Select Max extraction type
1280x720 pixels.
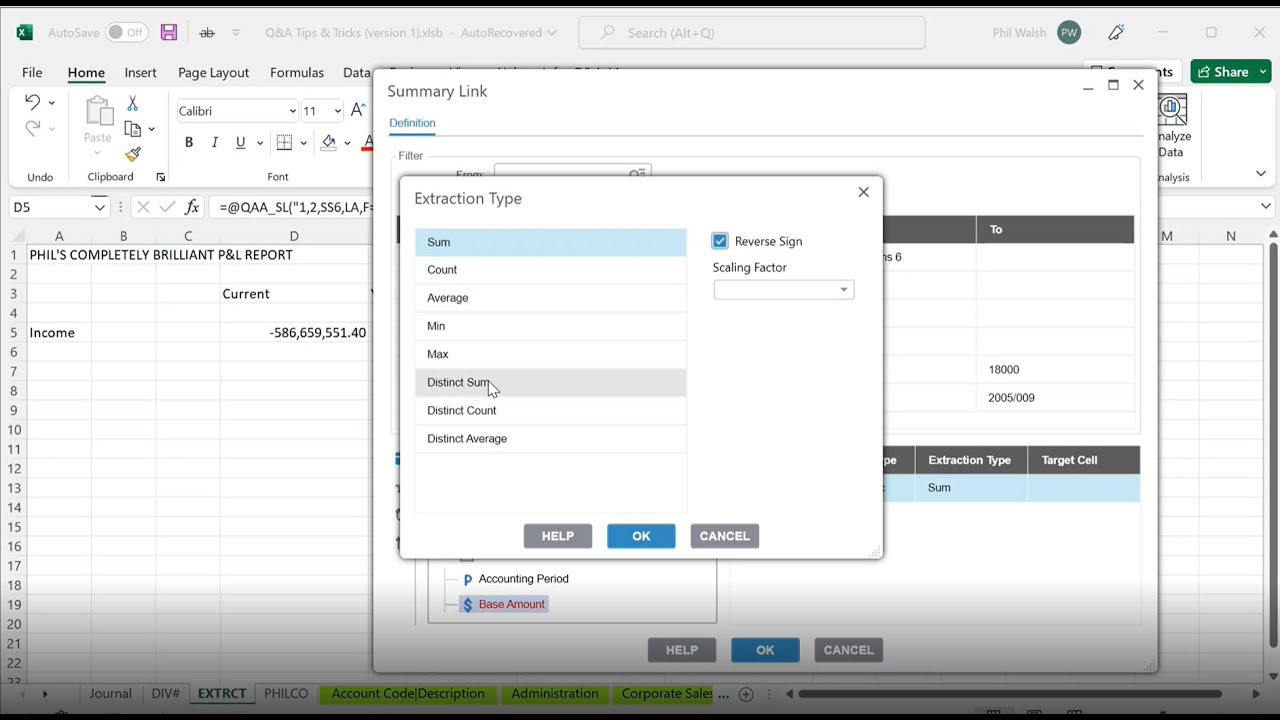click(551, 354)
